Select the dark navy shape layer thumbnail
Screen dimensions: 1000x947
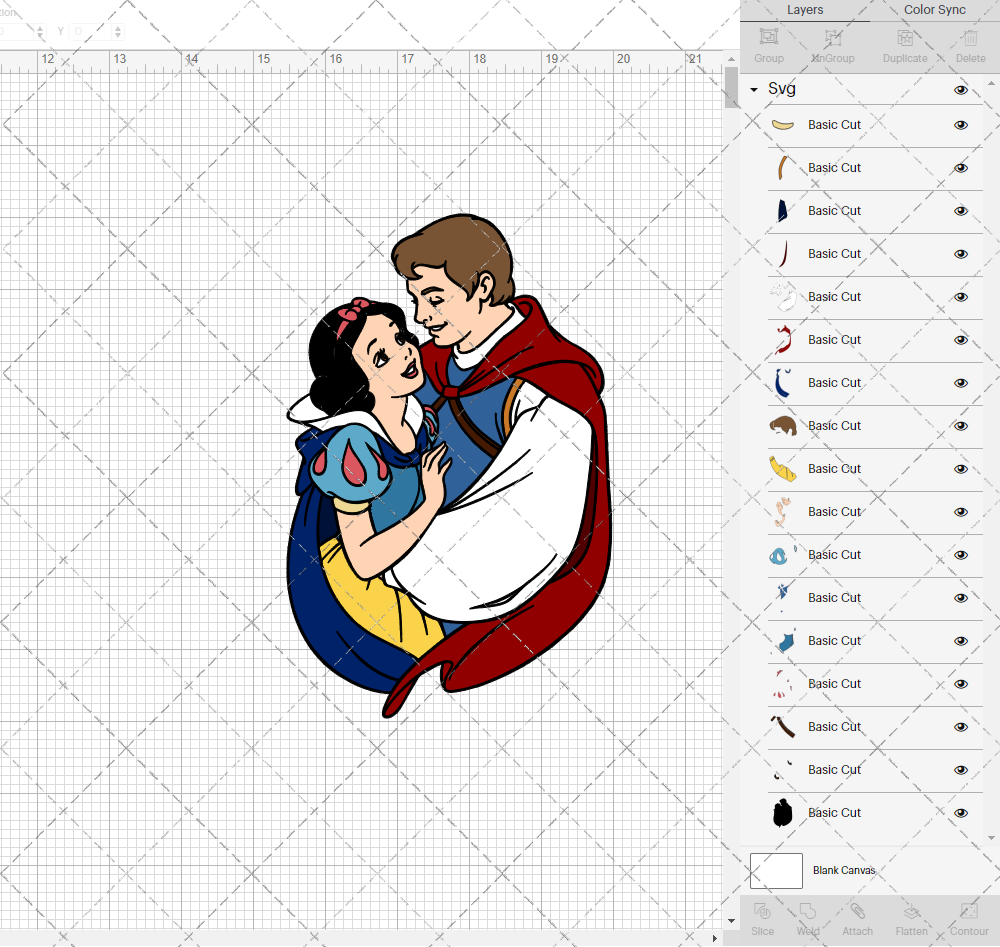point(783,211)
